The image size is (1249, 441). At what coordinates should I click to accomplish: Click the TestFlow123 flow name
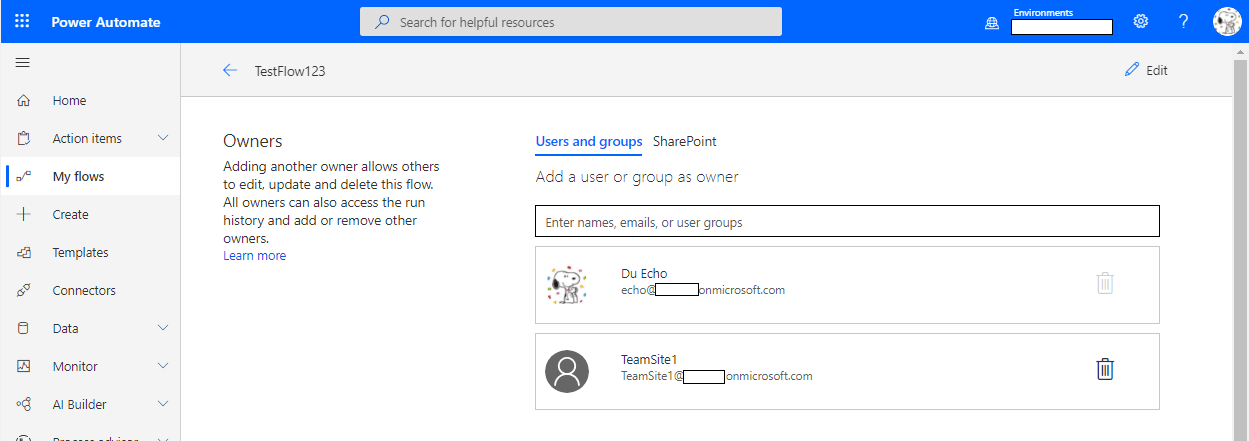290,71
